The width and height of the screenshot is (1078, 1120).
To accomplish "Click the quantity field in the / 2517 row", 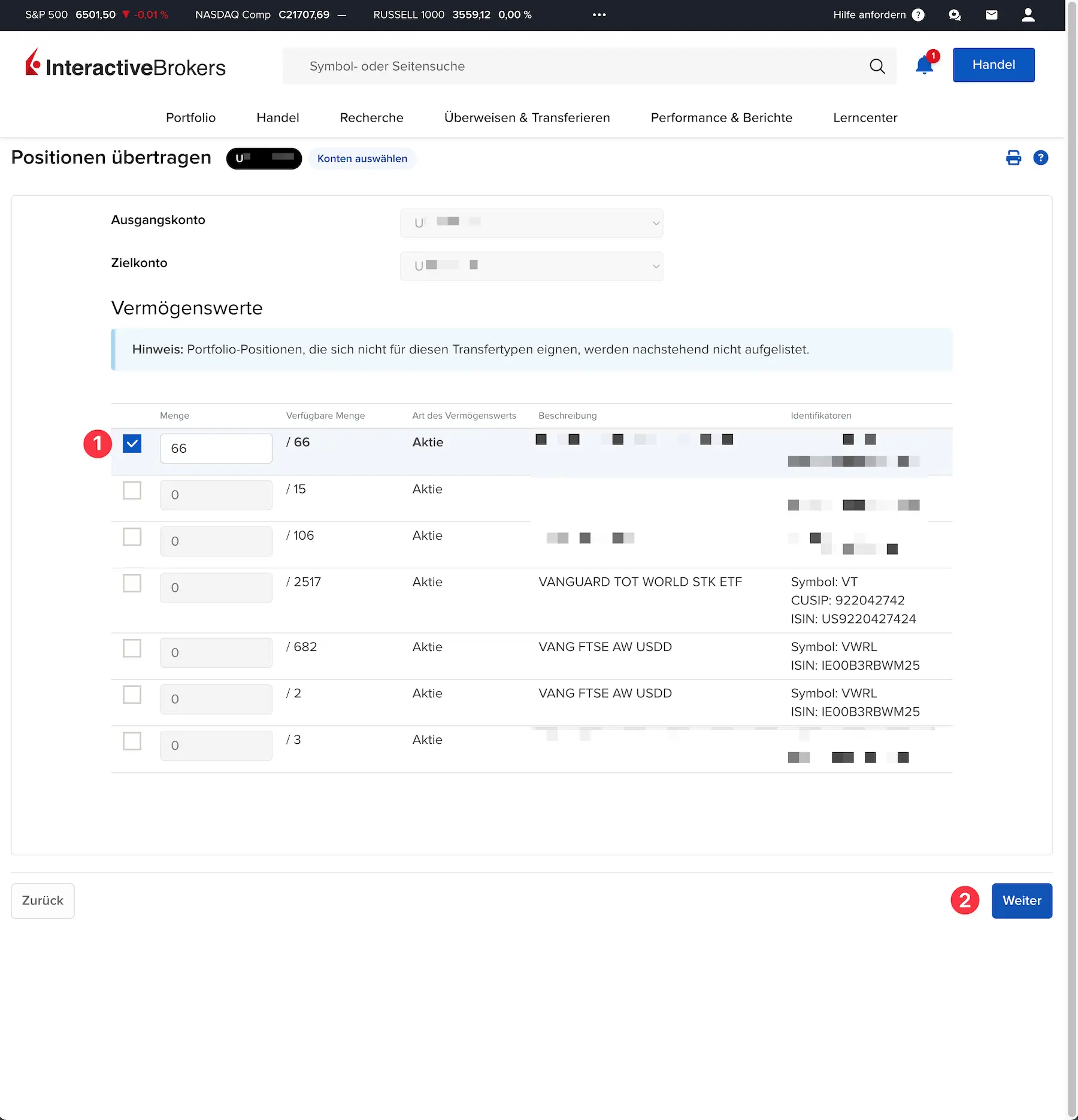I will pos(216,588).
